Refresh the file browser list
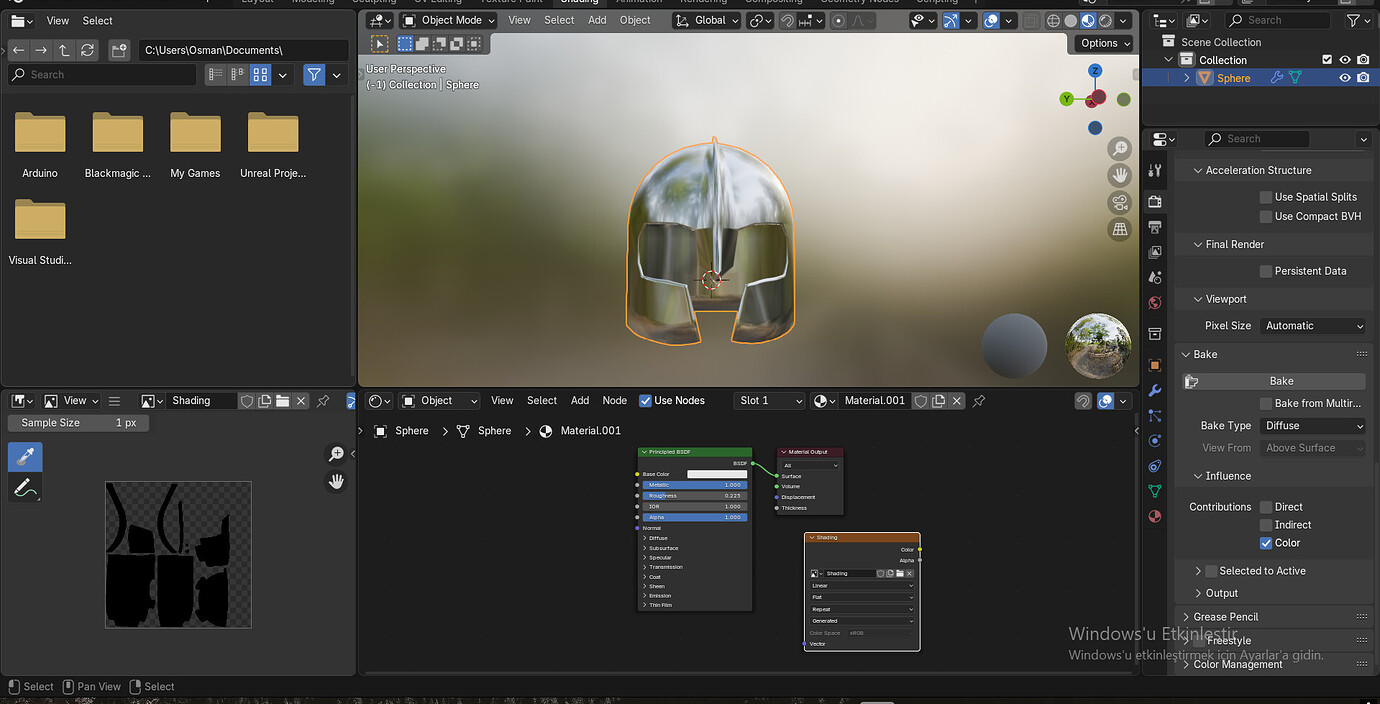 (88, 50)
